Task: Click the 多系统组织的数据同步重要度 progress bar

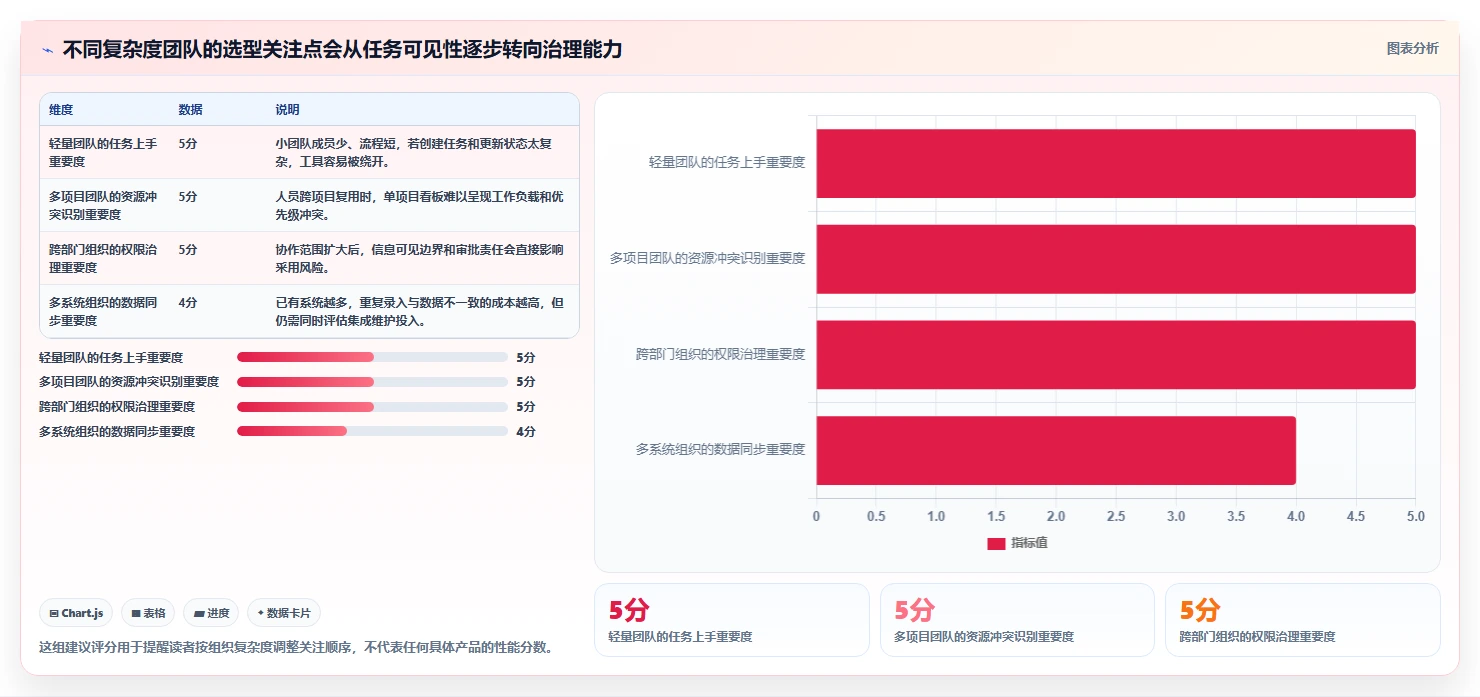Action: 372,431
